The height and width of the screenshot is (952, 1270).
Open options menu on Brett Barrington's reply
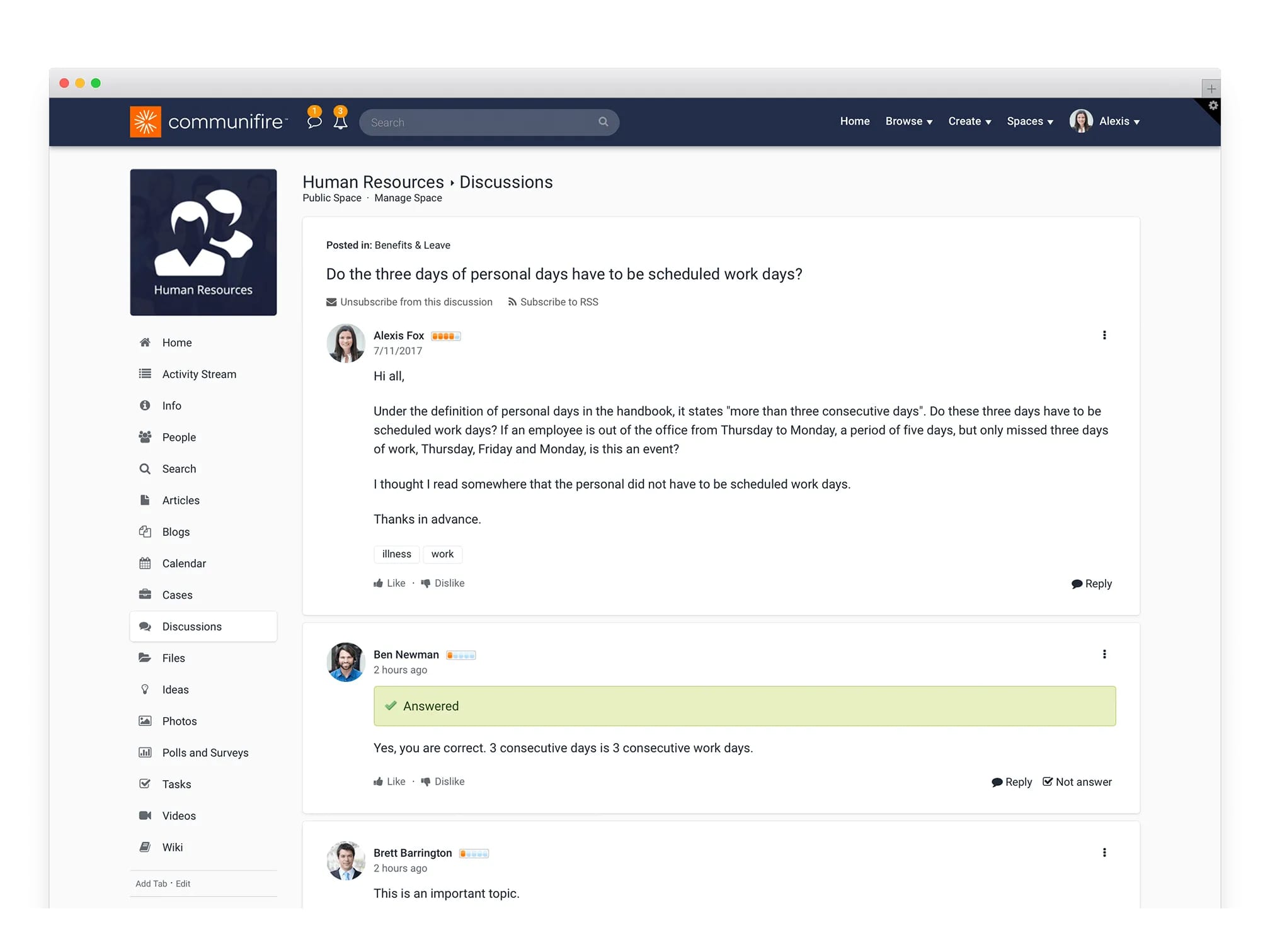1104,853
